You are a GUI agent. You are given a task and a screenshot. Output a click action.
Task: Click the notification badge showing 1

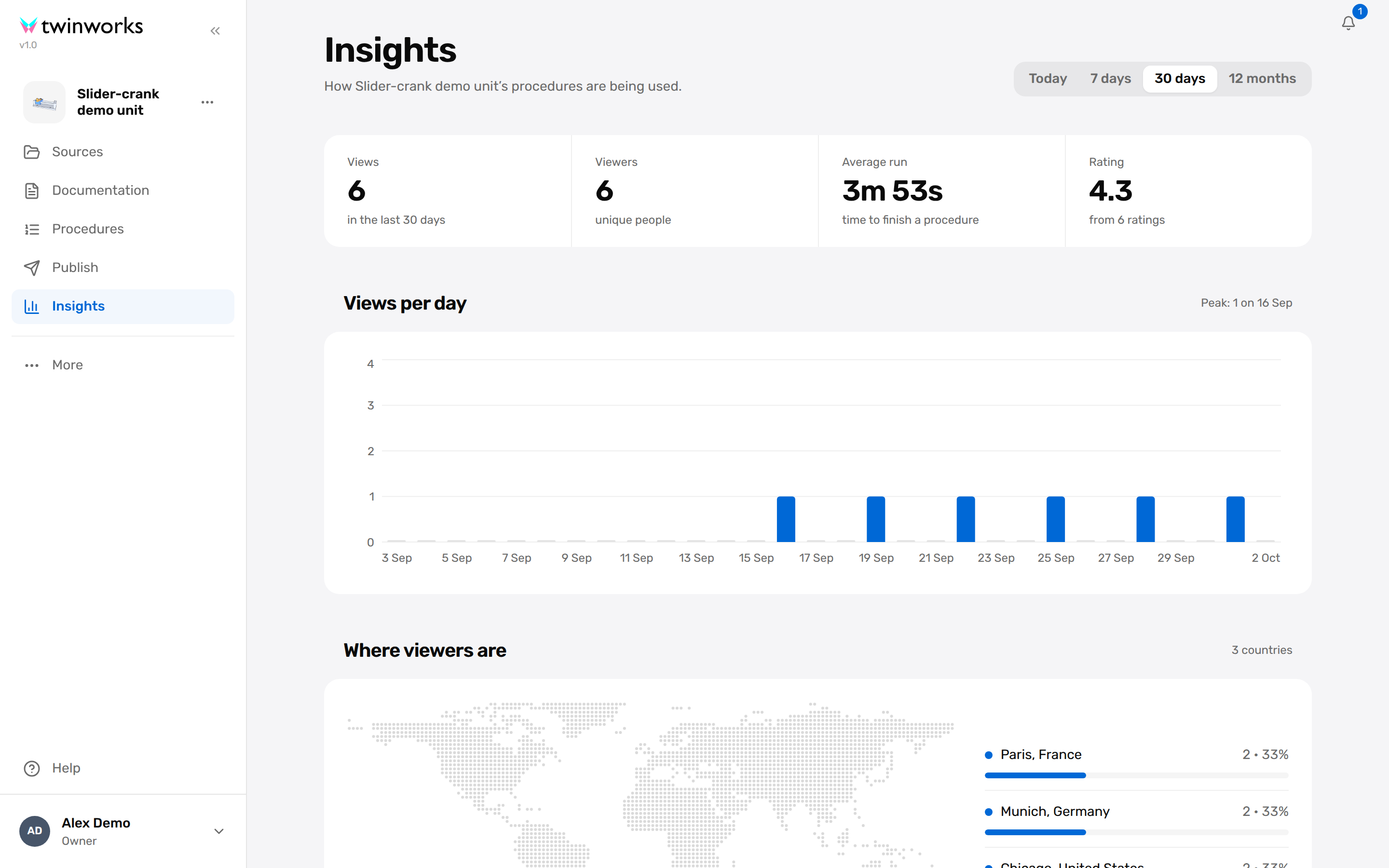pyautogui.click(x=1360, y=12)
